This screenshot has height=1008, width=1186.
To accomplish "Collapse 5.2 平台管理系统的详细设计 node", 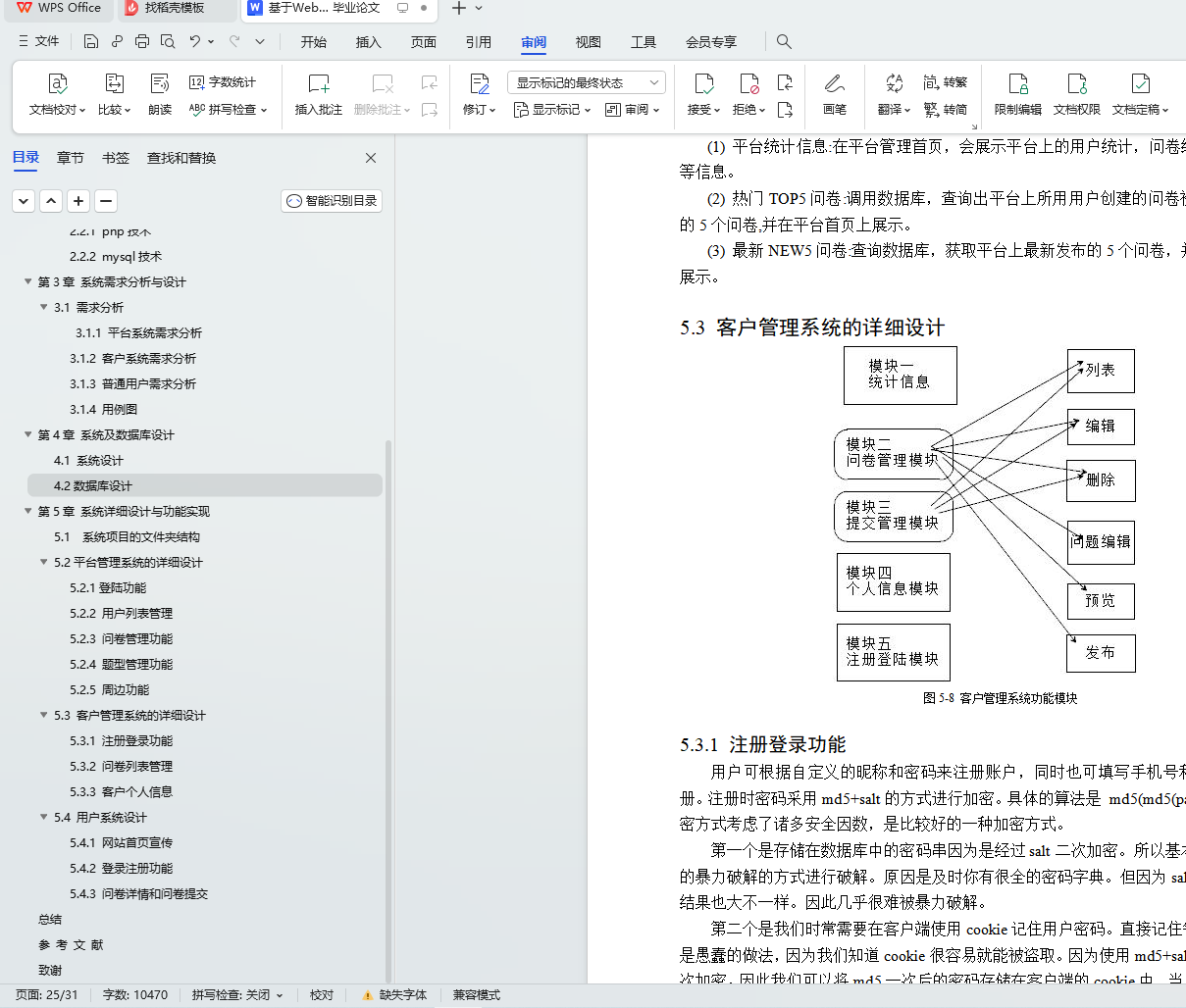I will click(44, 562).
